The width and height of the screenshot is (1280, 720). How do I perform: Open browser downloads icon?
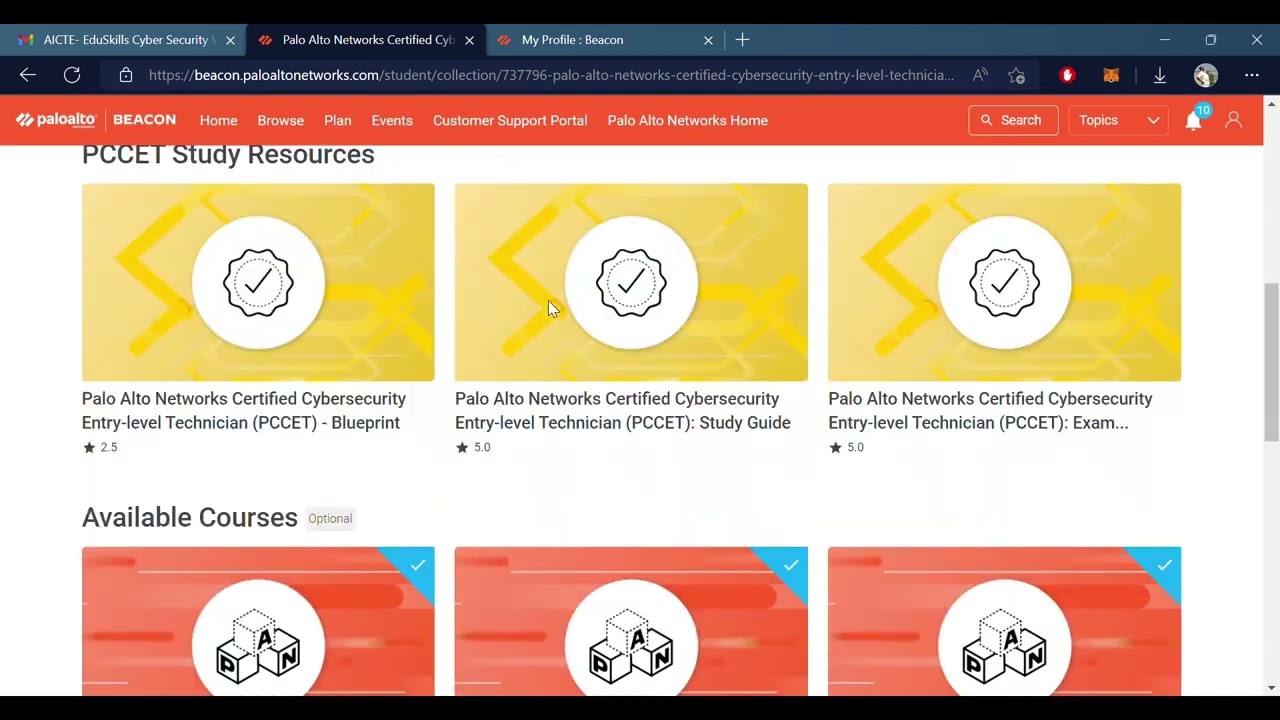pyautogui.click(x=1160, y=75)
